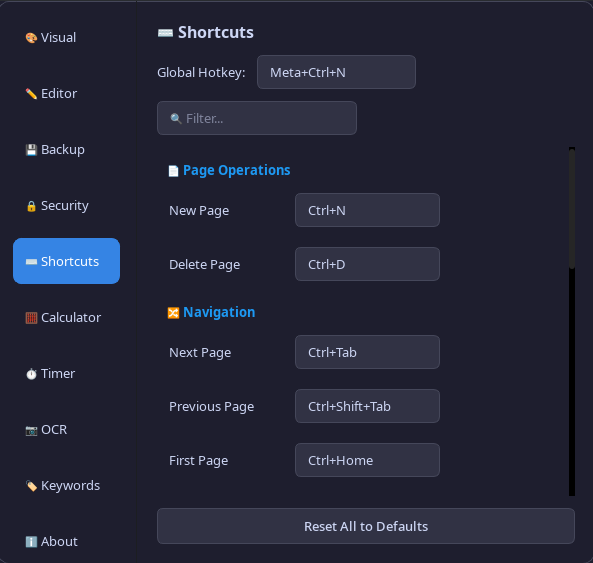
Task: Click the Page Operations heading
Action: (x=236, y=171)
